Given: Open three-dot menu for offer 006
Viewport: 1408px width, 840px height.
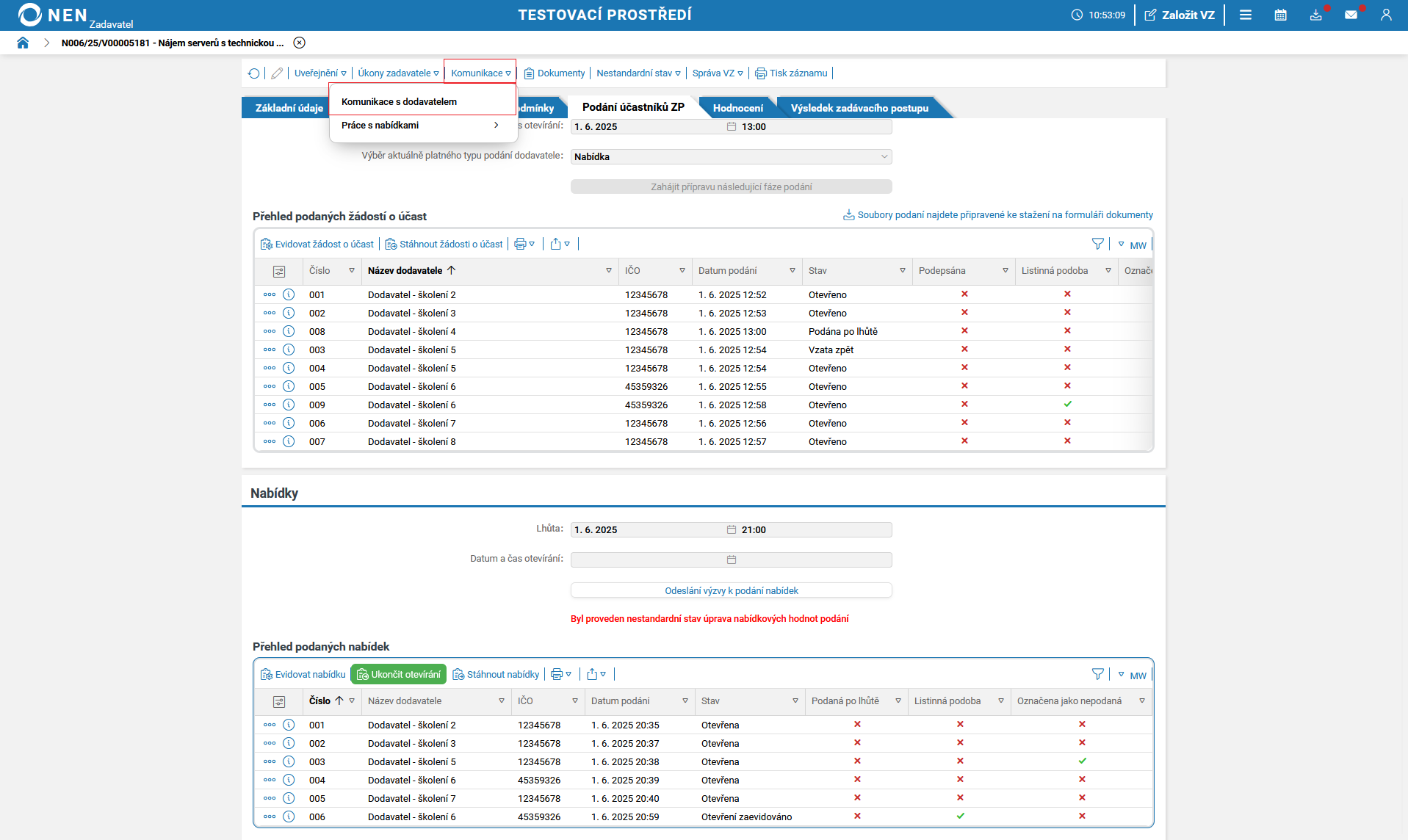Looking at the screenshot, I should [270, 817].
